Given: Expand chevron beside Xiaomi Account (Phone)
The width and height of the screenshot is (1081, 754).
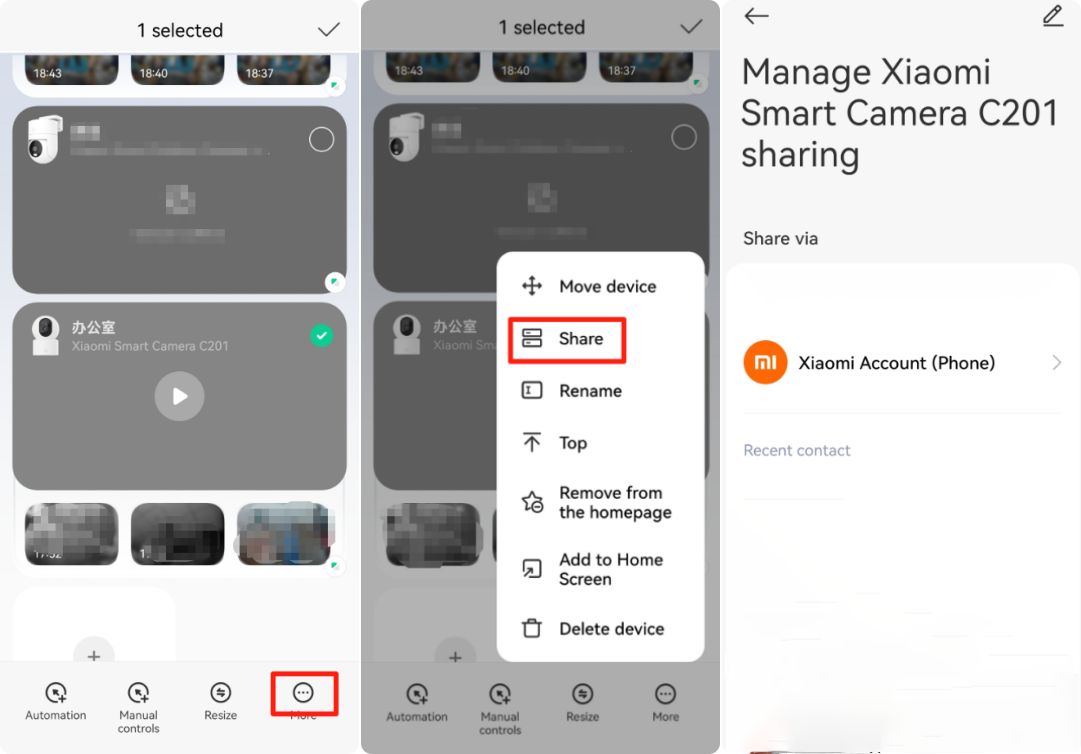Looking at the screenshot, I should pos(1056,363).
